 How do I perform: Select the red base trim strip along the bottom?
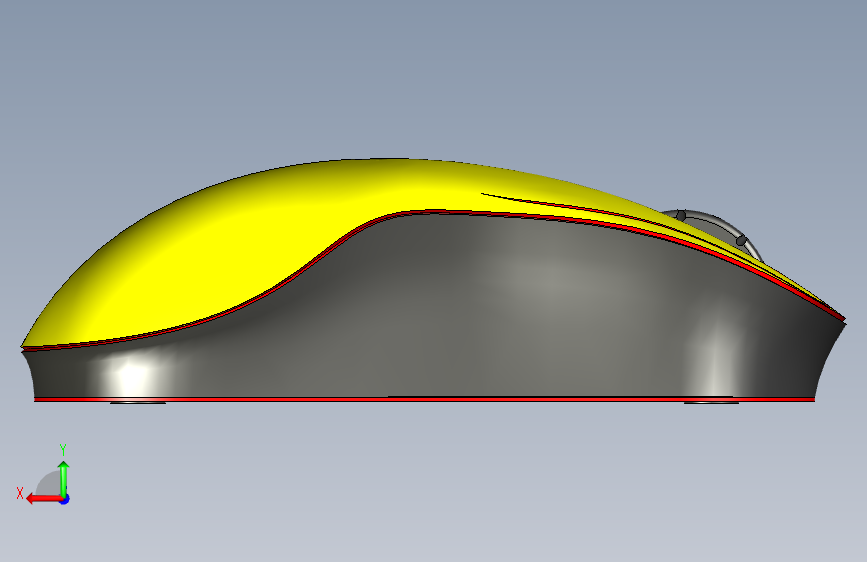pos(424,399)
